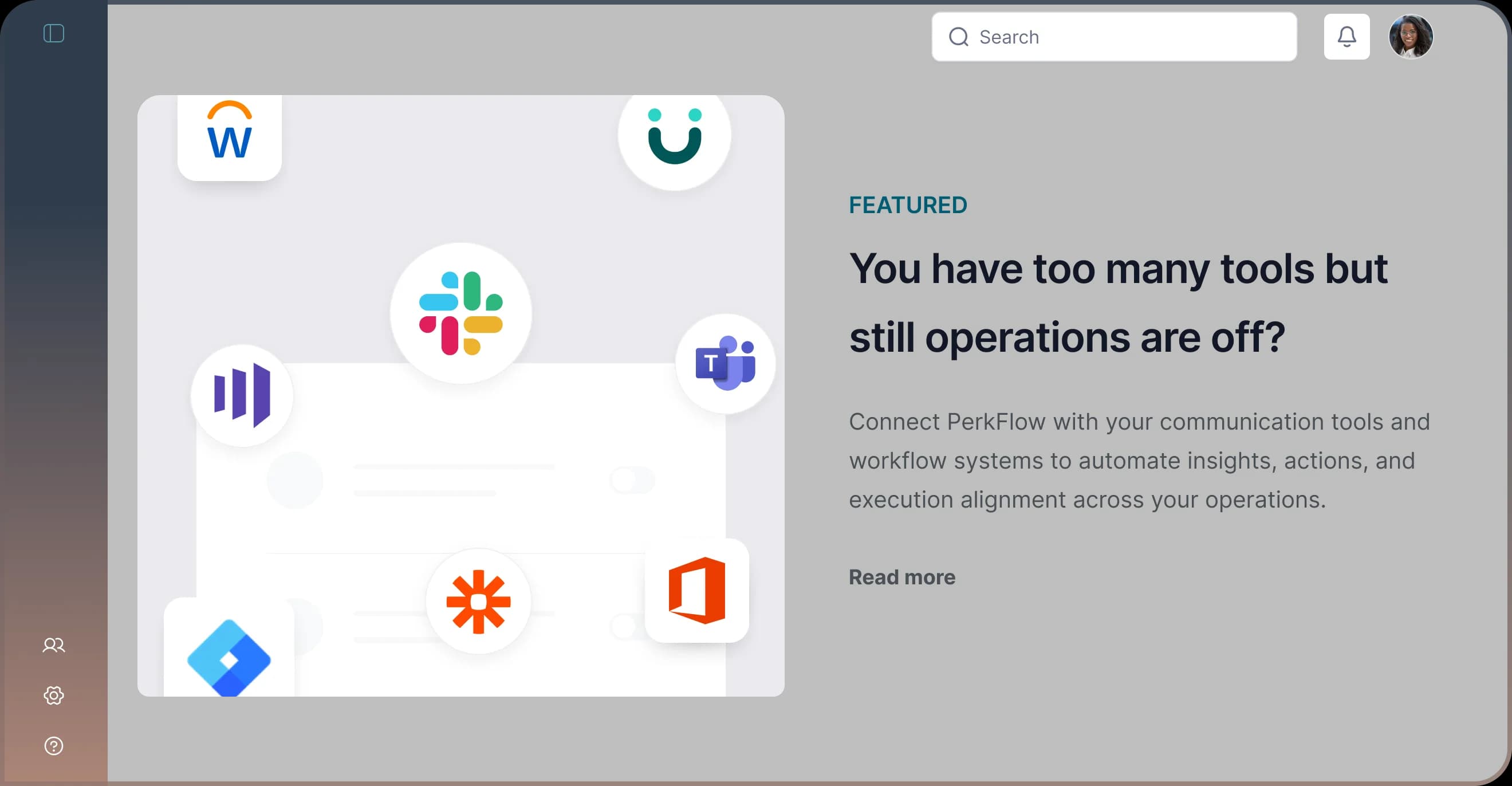Image resolution: width=1512 pixels, height=786 pixels.
Task: Select the Microsoft Teams icon
Action: [725, 364]
